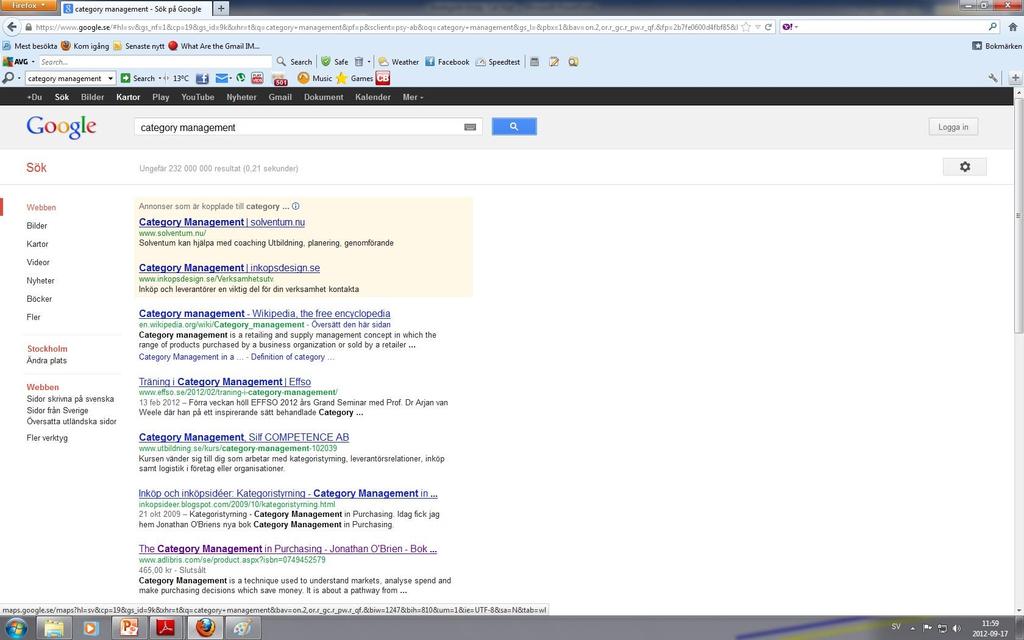
Task: Open PowerPoint from the taskbar
Action: coord(129,628)
